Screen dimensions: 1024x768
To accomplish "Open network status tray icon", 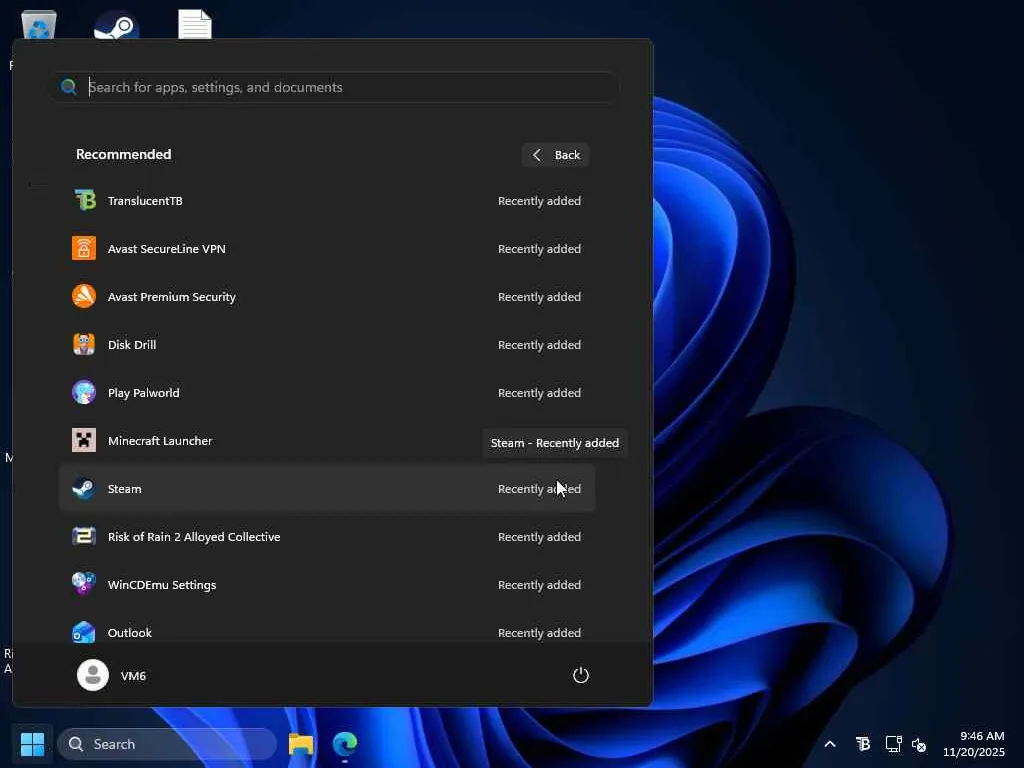I will (x=893, y=744).
